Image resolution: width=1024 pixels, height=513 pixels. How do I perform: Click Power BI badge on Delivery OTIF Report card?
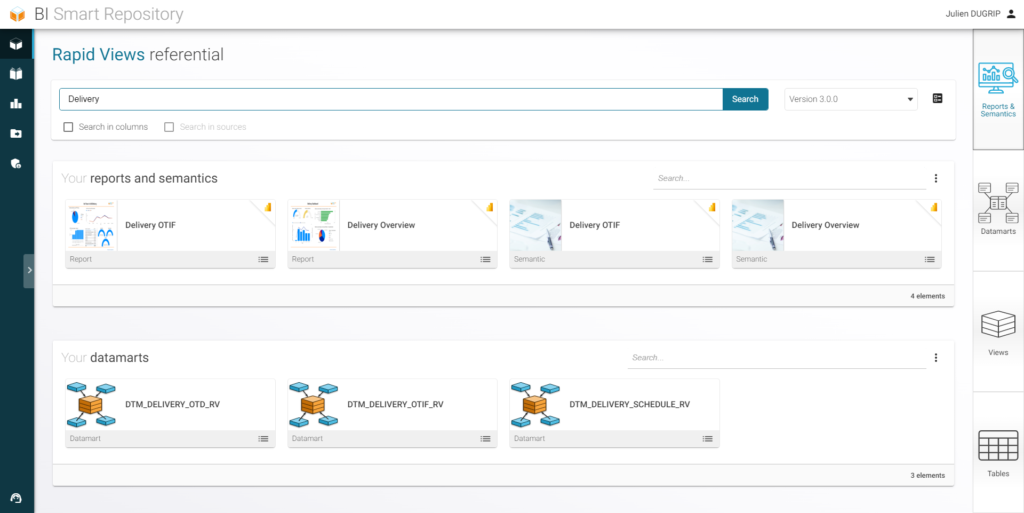[x=268, y=207]
